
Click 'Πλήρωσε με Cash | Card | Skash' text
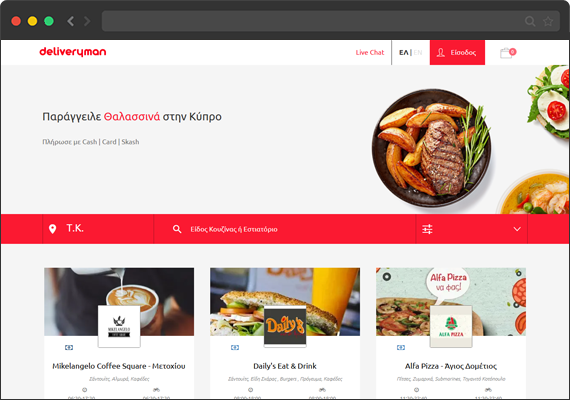point(91,142)
